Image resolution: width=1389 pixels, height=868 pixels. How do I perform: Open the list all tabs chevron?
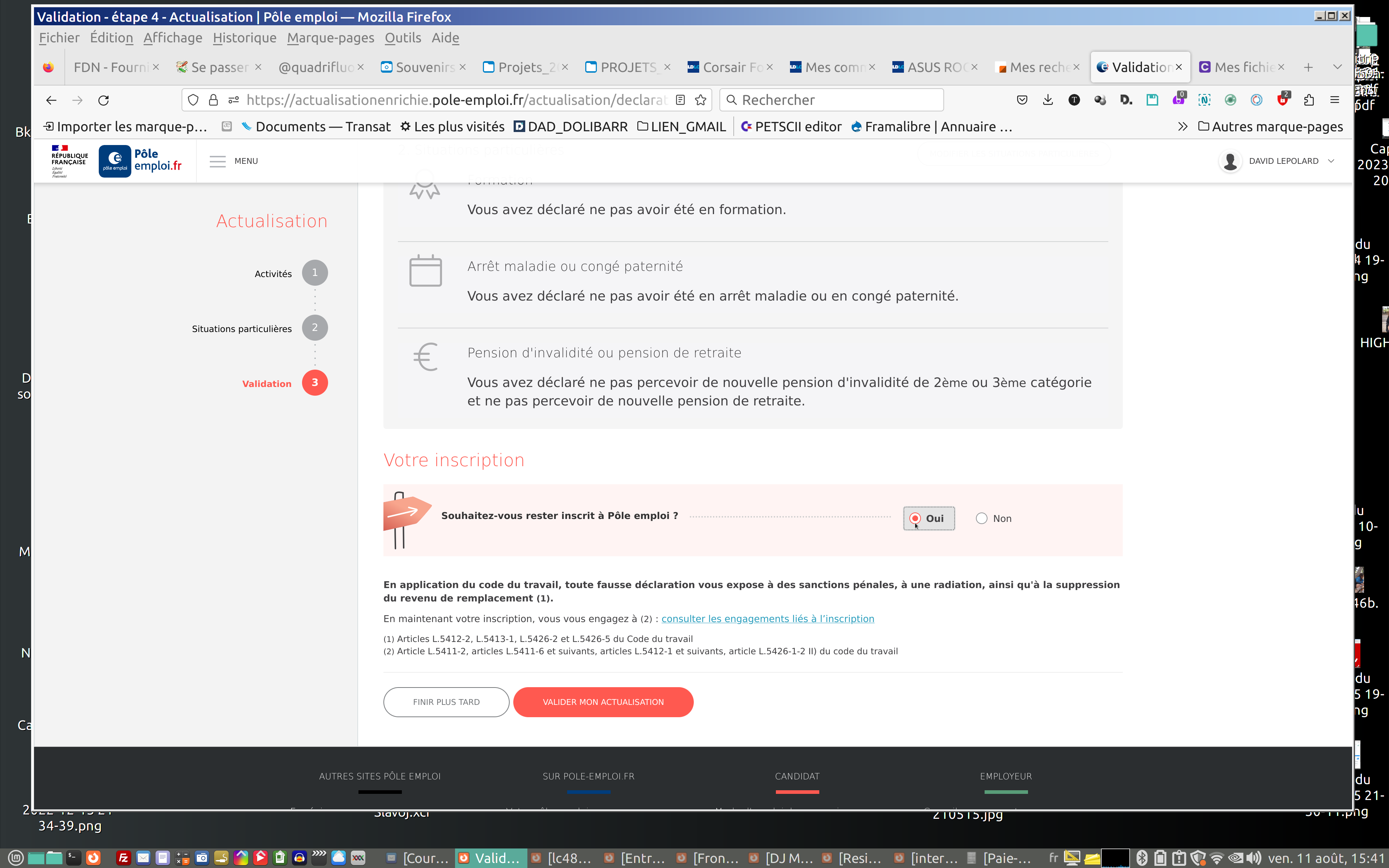click(1337, 67)
